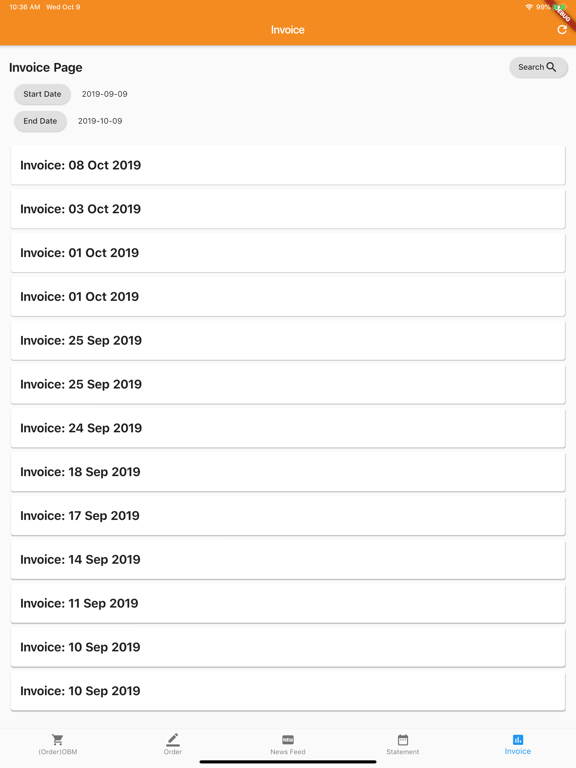Open Invoice: 08 Oct 2019 card

coord(288,165)
